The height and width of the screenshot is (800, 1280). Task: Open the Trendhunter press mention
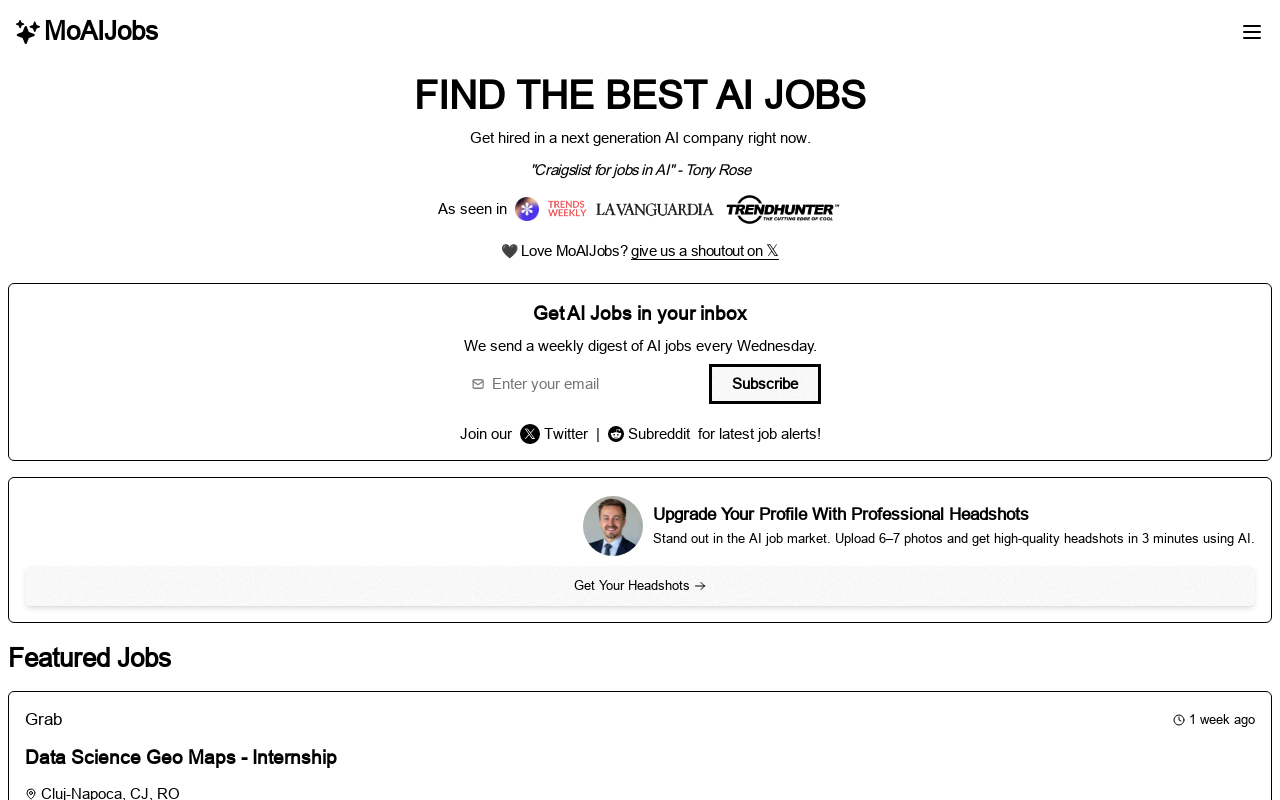pos(783,208)
